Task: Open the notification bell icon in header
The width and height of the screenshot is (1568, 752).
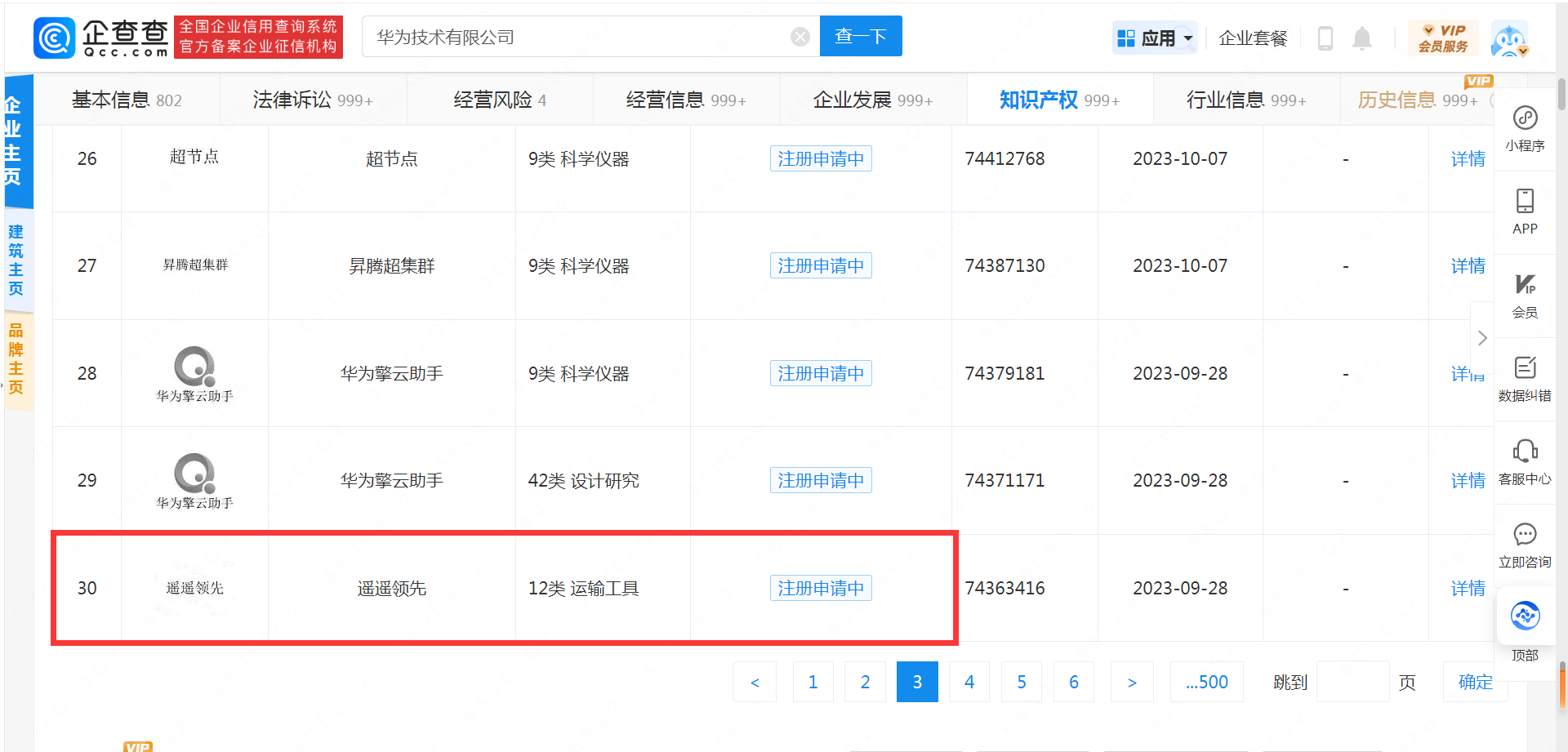Action: click(x=1361, y=38)
